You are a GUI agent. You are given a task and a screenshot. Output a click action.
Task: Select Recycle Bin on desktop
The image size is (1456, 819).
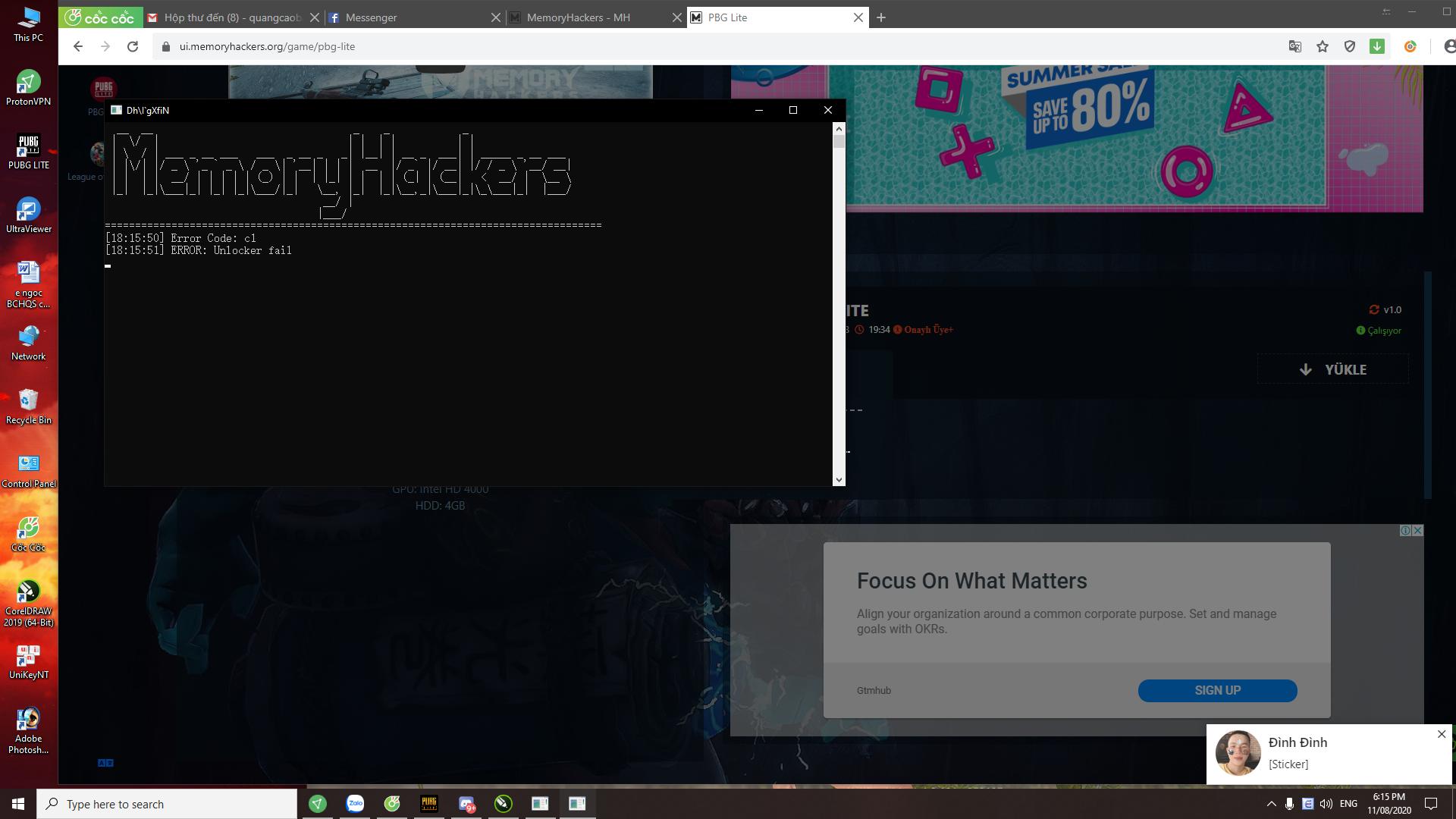pyautogui.click(x=28, y=406)
